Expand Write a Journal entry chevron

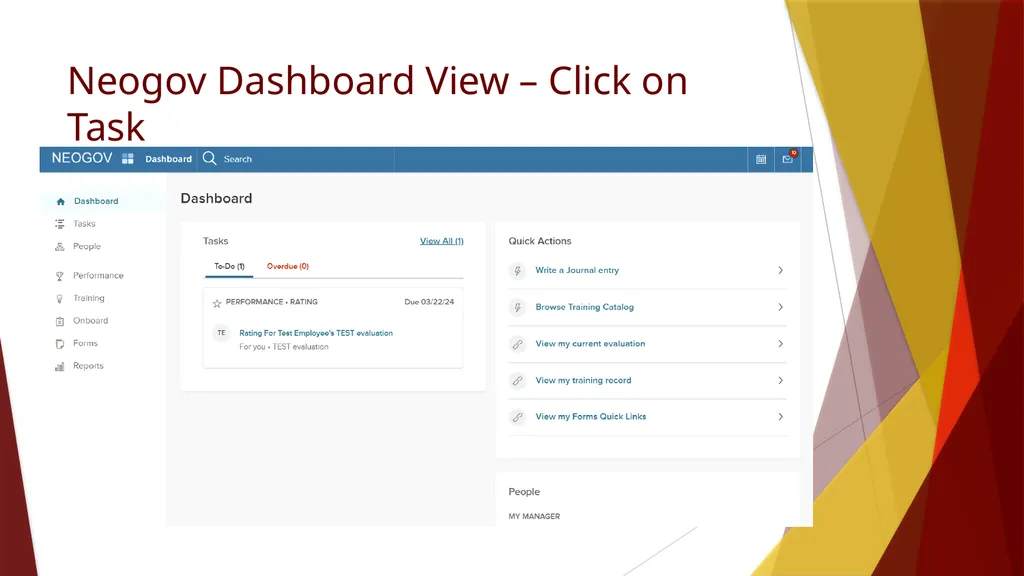point(780,270)
